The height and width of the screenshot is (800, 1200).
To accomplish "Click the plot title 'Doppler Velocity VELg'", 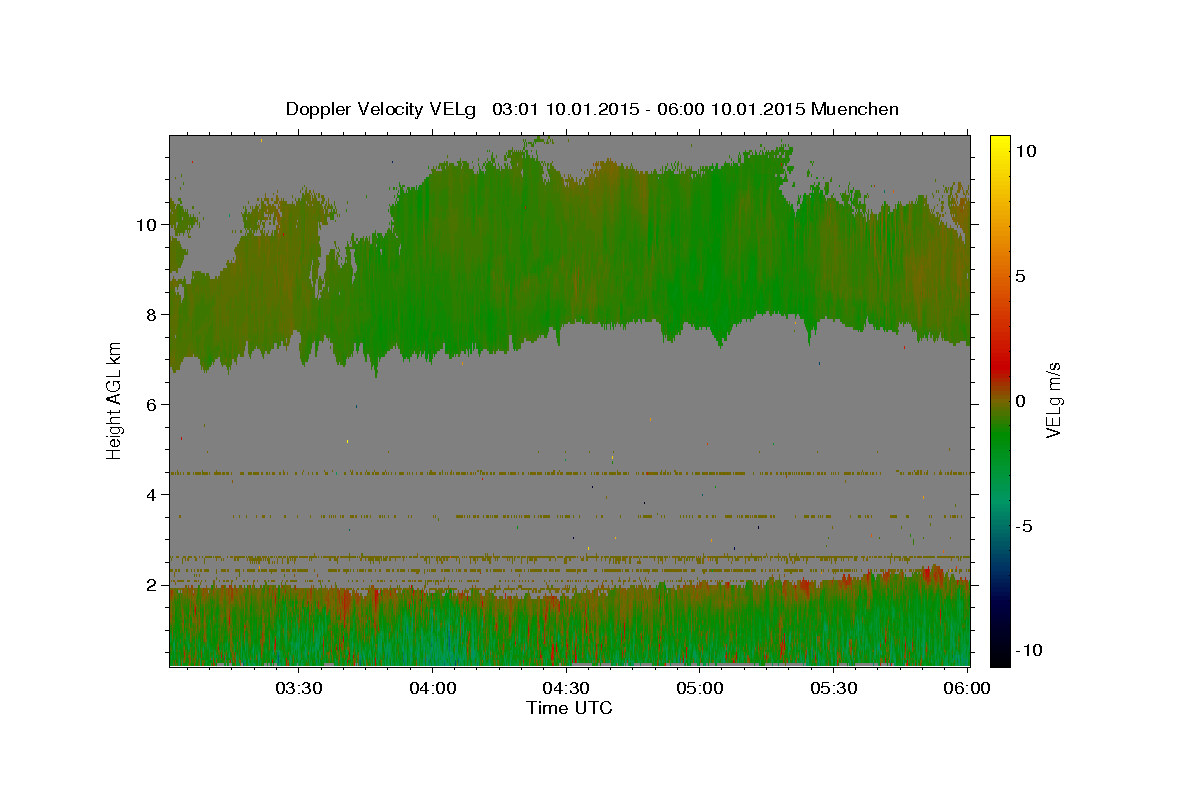I will pos(381,109).
